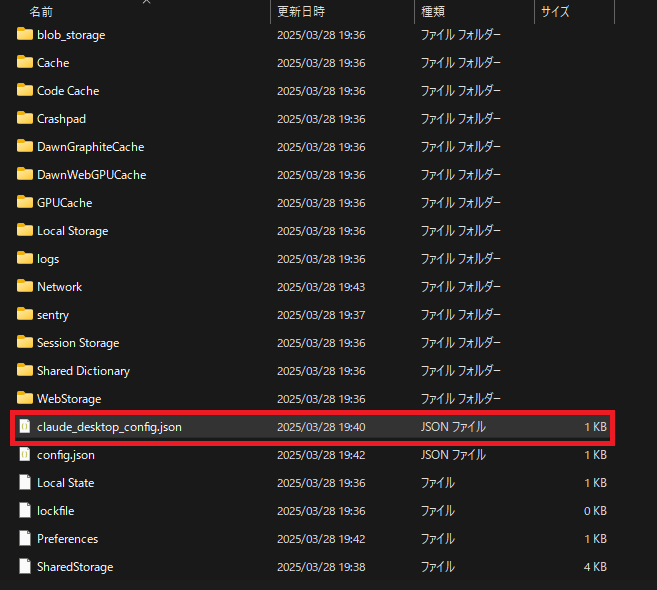Click the Session Storage folder icon

[x=25, y=342]
